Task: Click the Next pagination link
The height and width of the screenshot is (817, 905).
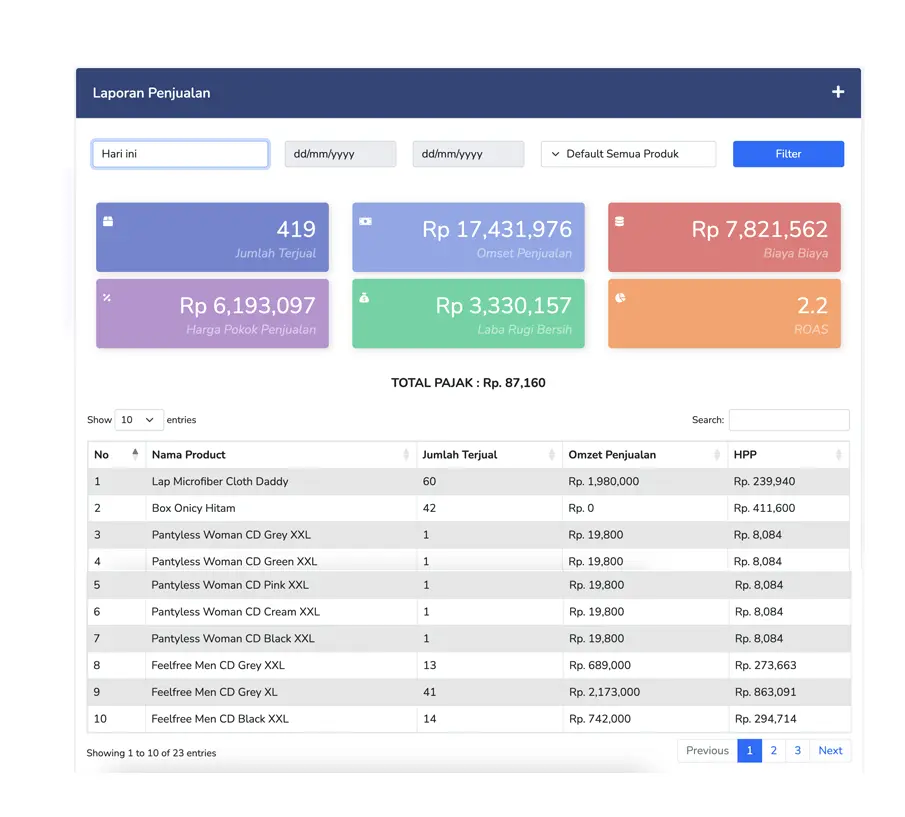Action: [830, 751]
